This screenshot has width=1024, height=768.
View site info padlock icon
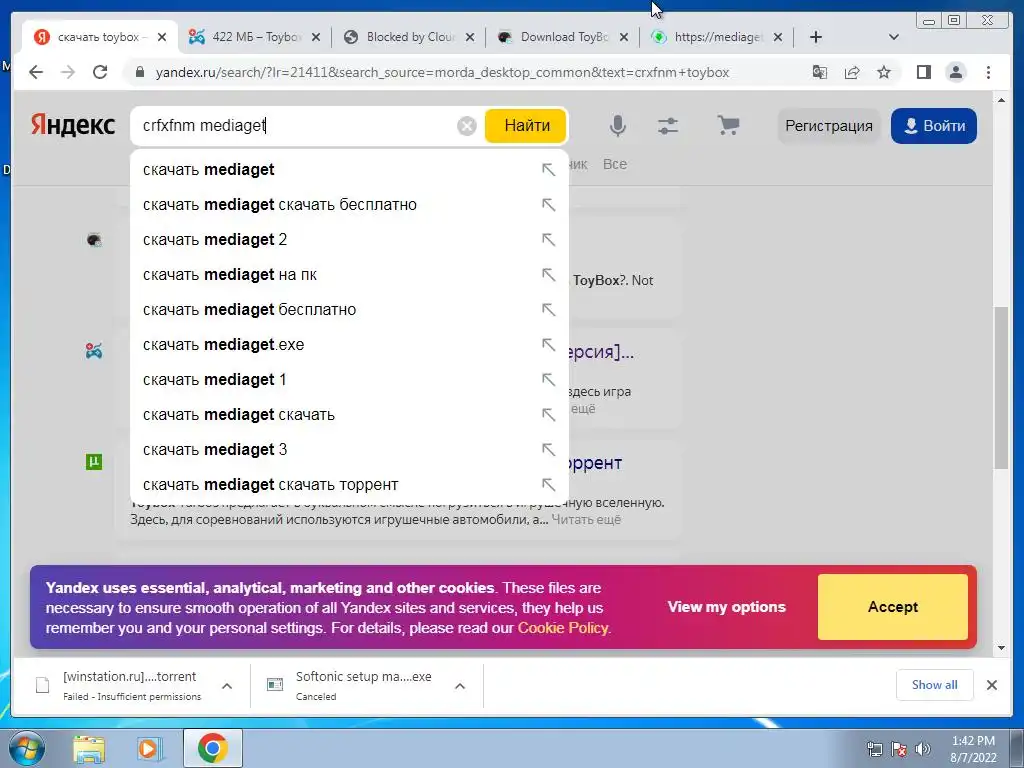point(139,72)
